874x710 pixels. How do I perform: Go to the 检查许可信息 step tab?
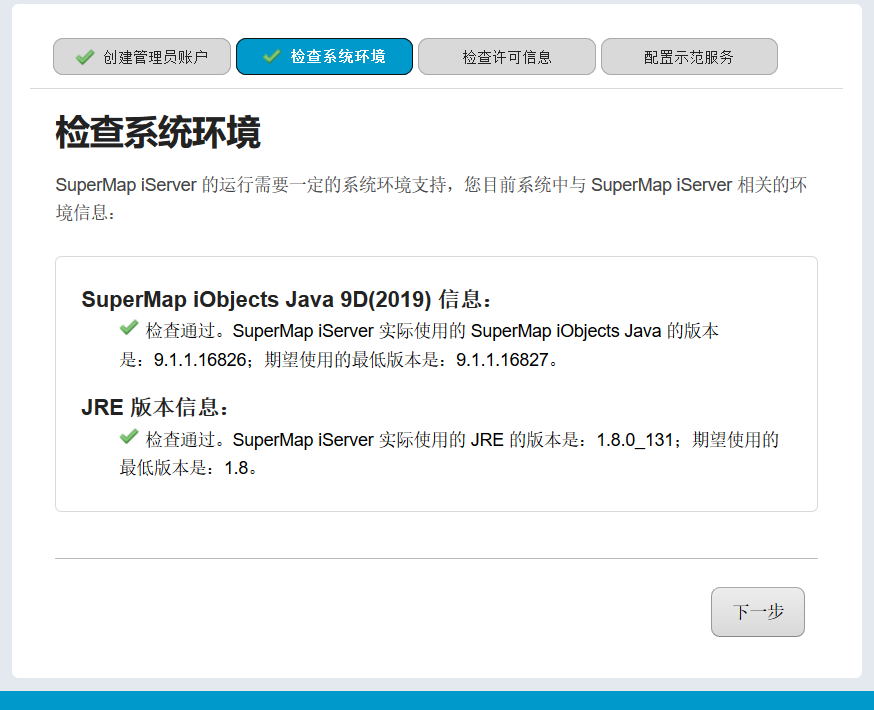(507, 56)
